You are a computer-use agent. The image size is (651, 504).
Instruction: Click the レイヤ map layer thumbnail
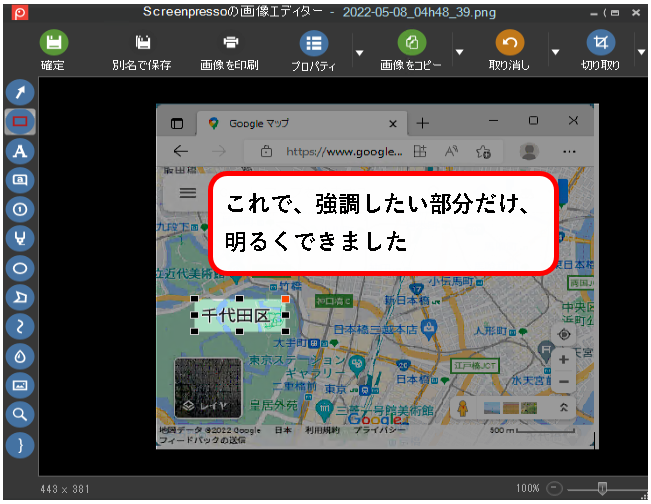[x=208, y=388]
